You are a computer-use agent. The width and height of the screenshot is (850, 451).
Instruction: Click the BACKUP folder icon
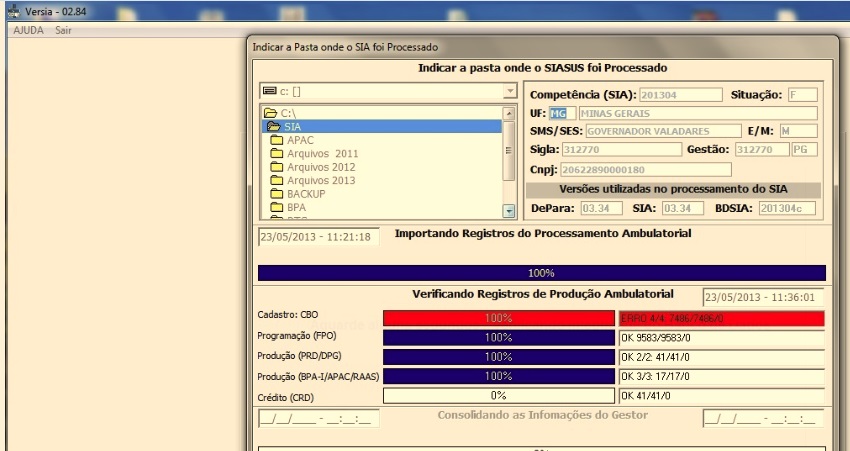(277, 193)
